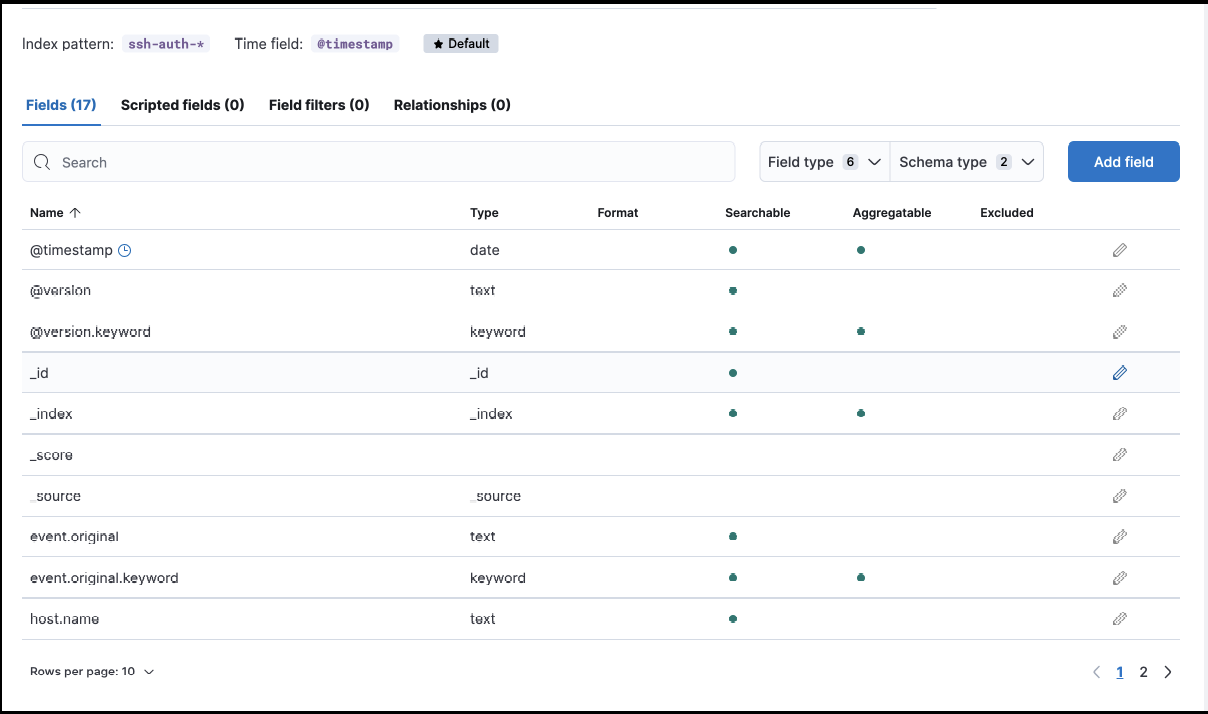The image size is (1208, 714).
Task: Open the Field filters tab
Action: [319, 105]
